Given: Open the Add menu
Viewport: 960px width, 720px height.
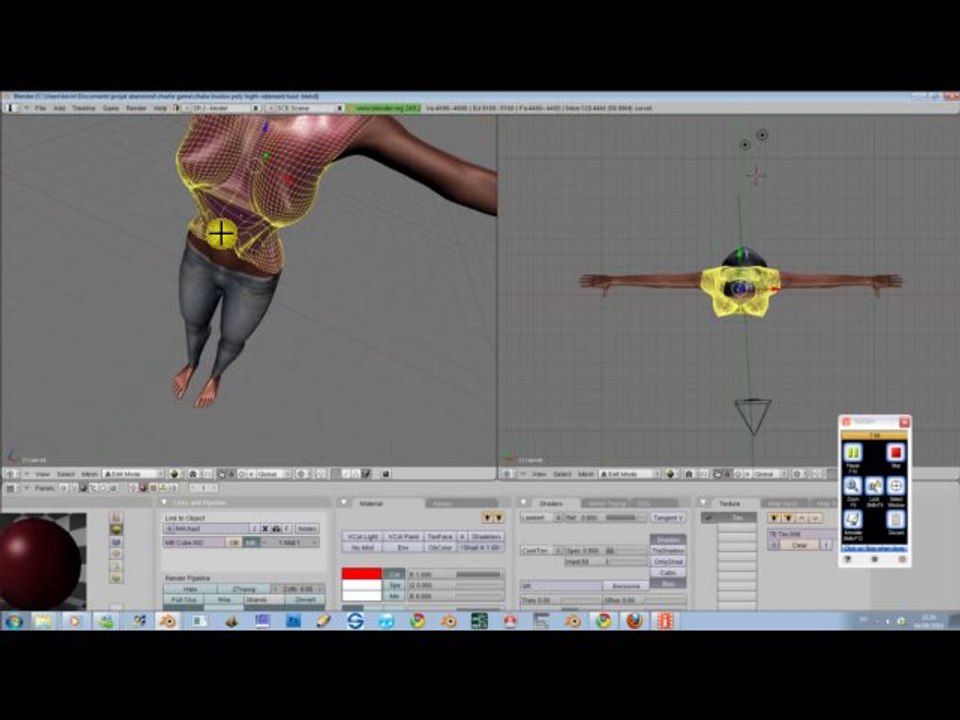Looking at the screenshot, I should click(59, 108).
